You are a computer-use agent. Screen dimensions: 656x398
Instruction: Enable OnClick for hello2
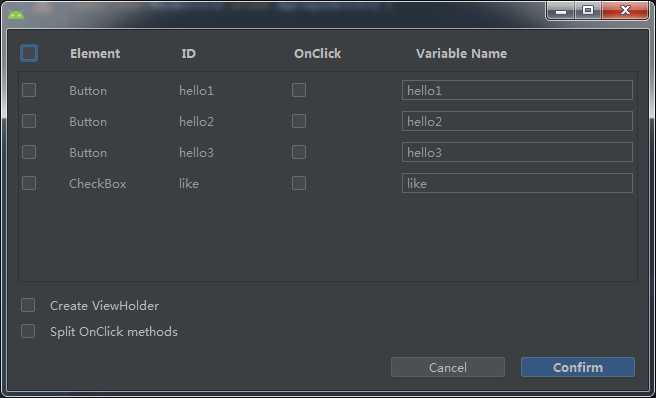pyautogui.click(x=299, y=121)
